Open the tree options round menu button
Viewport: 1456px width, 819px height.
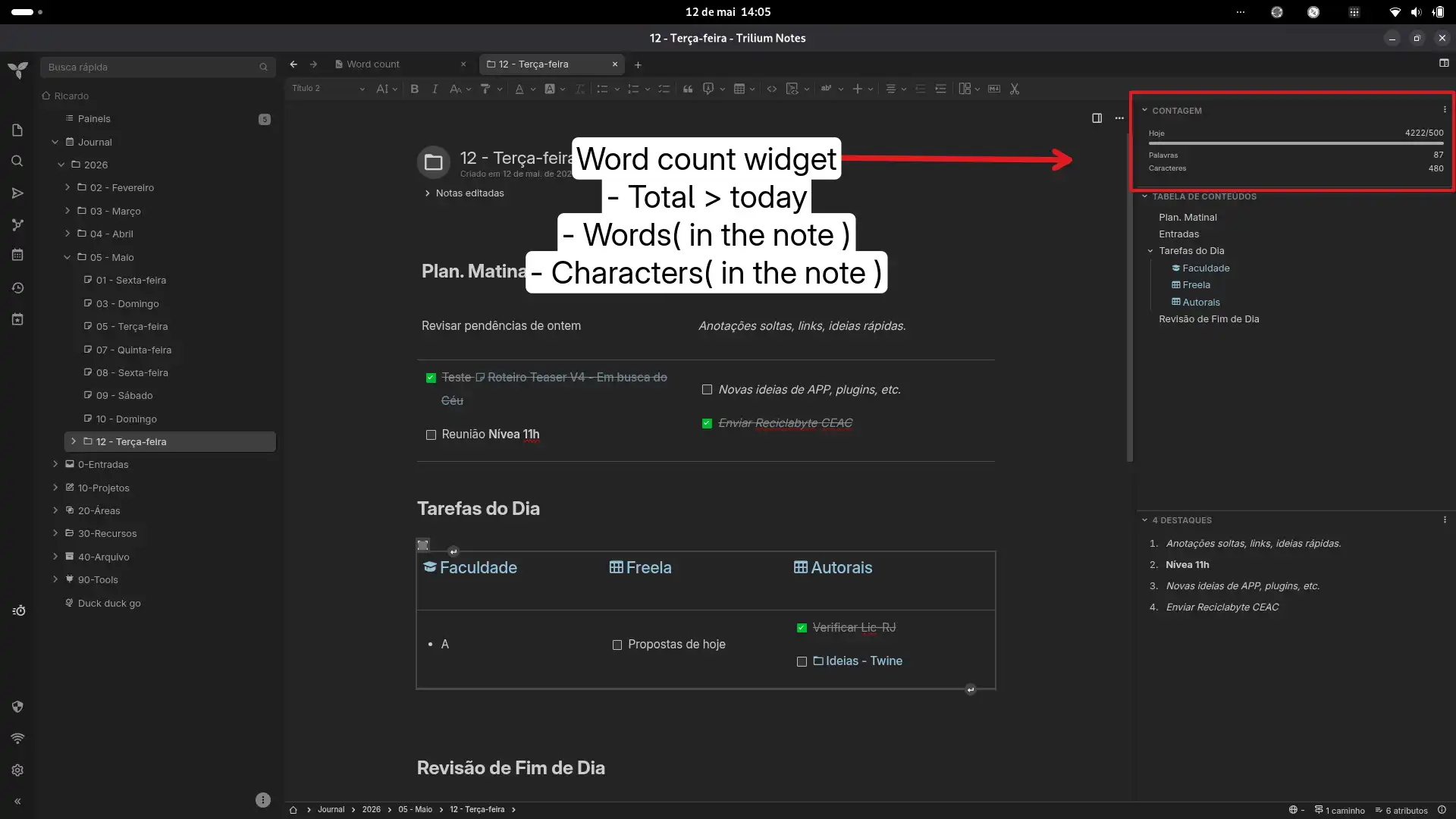coord(263,800)
